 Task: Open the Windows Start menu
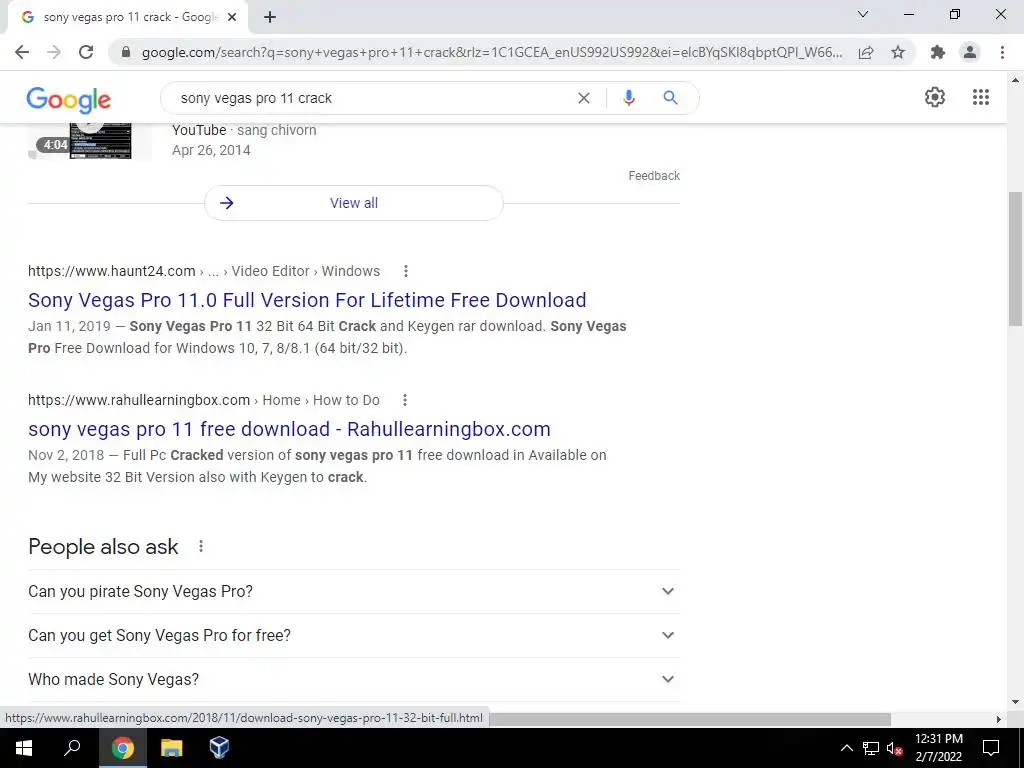[x=24, y=748]
